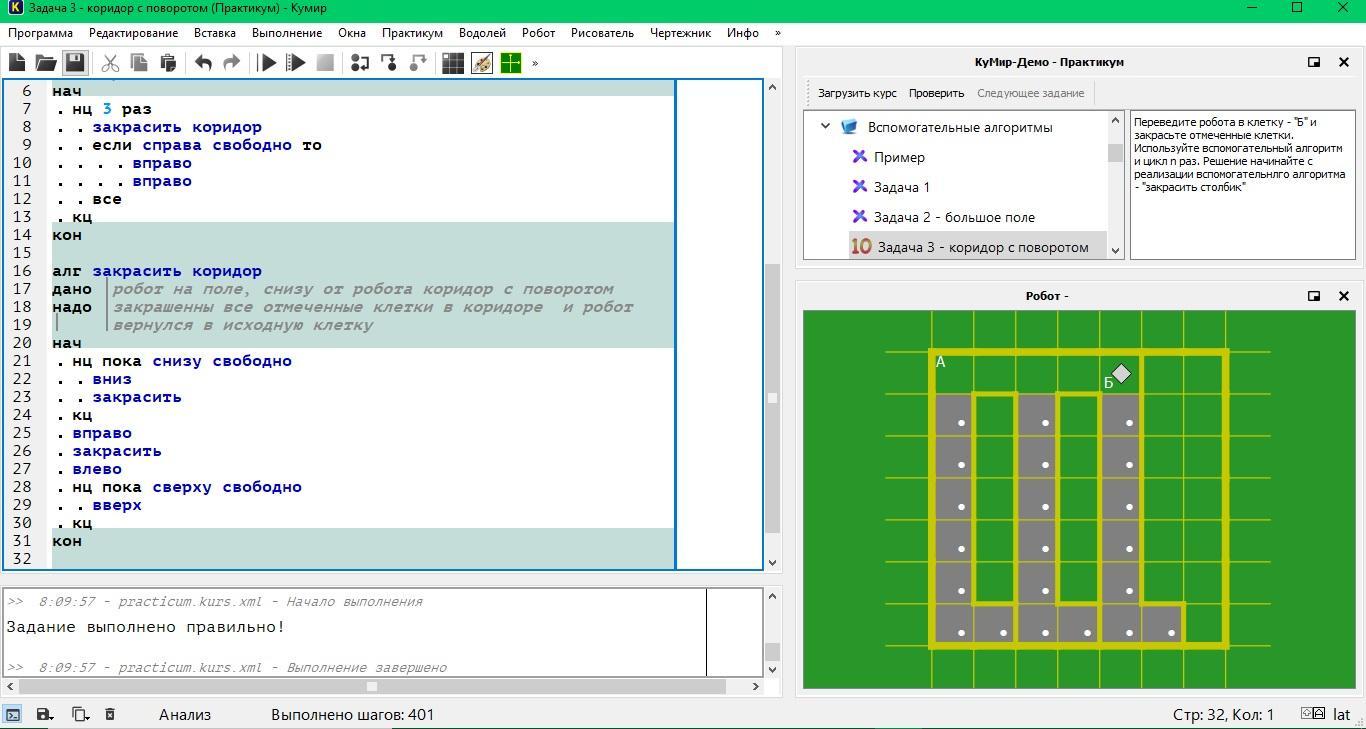Collapse Вспомогательные алгоритмы tree node
1366x729 pixels.
[x=825, y=127]
